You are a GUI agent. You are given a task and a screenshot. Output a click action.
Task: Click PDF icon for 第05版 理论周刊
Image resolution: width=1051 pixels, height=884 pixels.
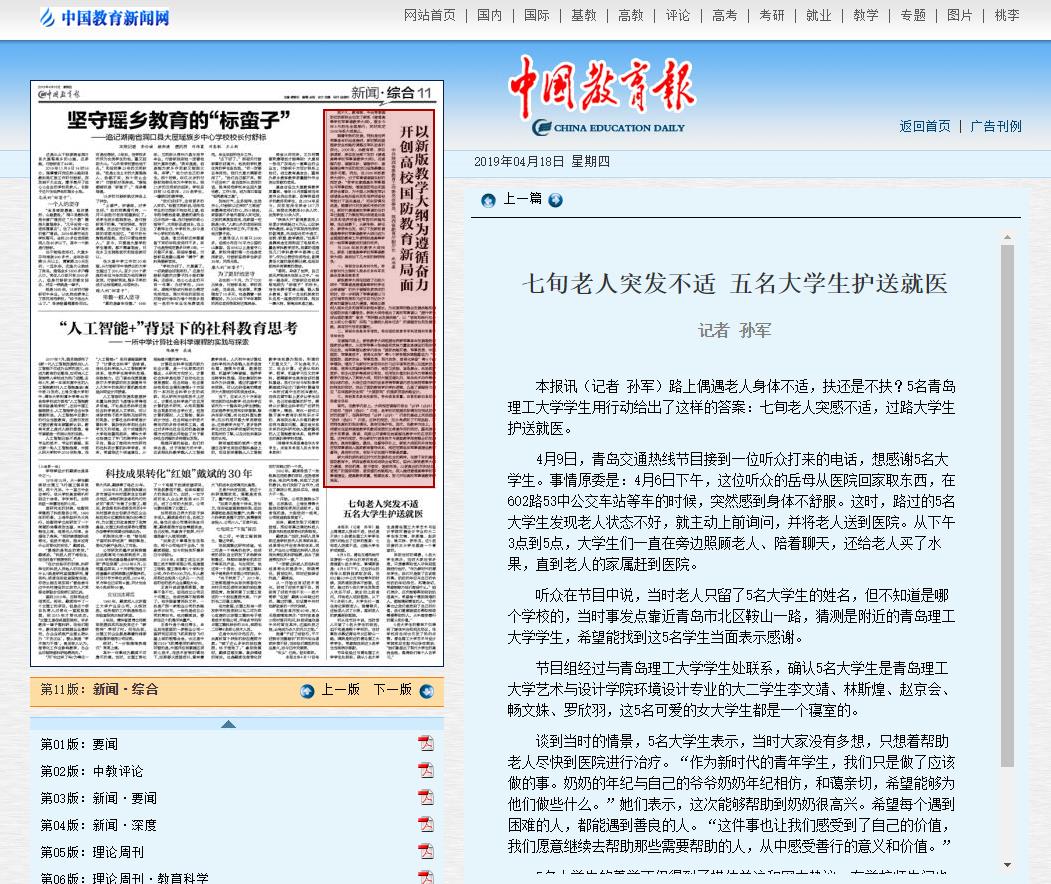click(426, 851)
